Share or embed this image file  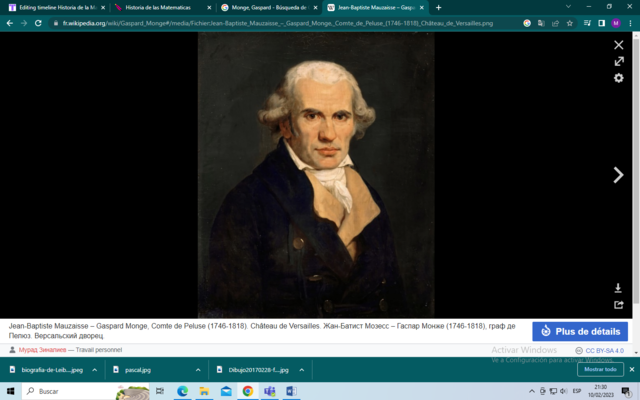(618, 304)
